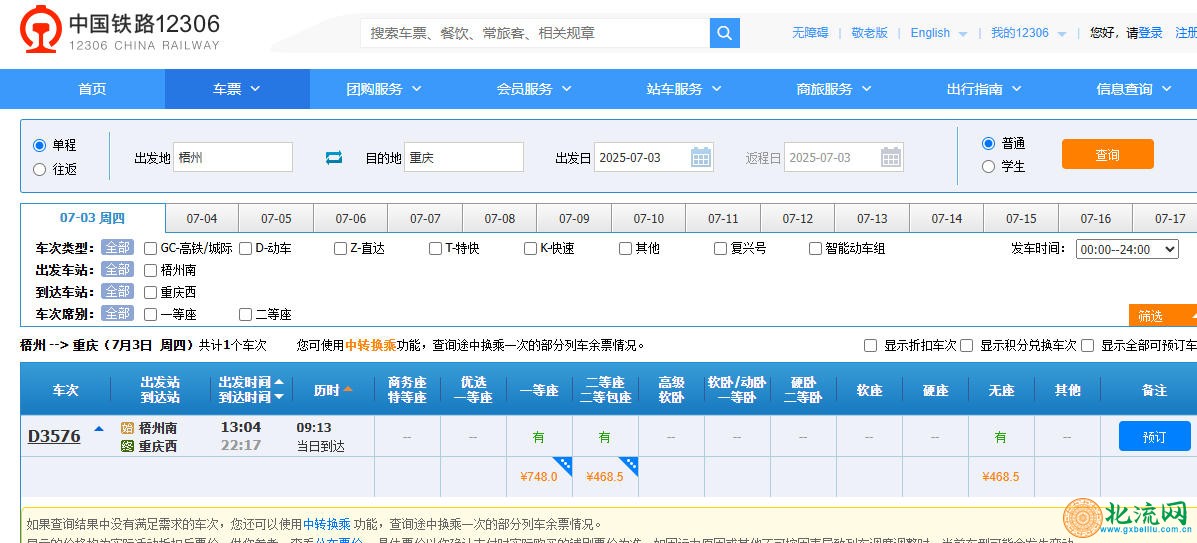Swap departure and destination stations
Screen dimensions: 1197x543
coord(334,158)
